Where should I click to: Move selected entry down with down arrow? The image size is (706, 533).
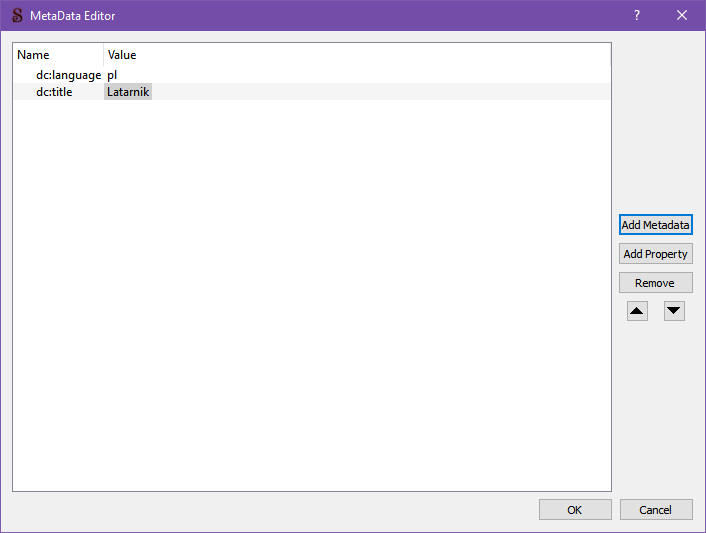tap(674, 311)
